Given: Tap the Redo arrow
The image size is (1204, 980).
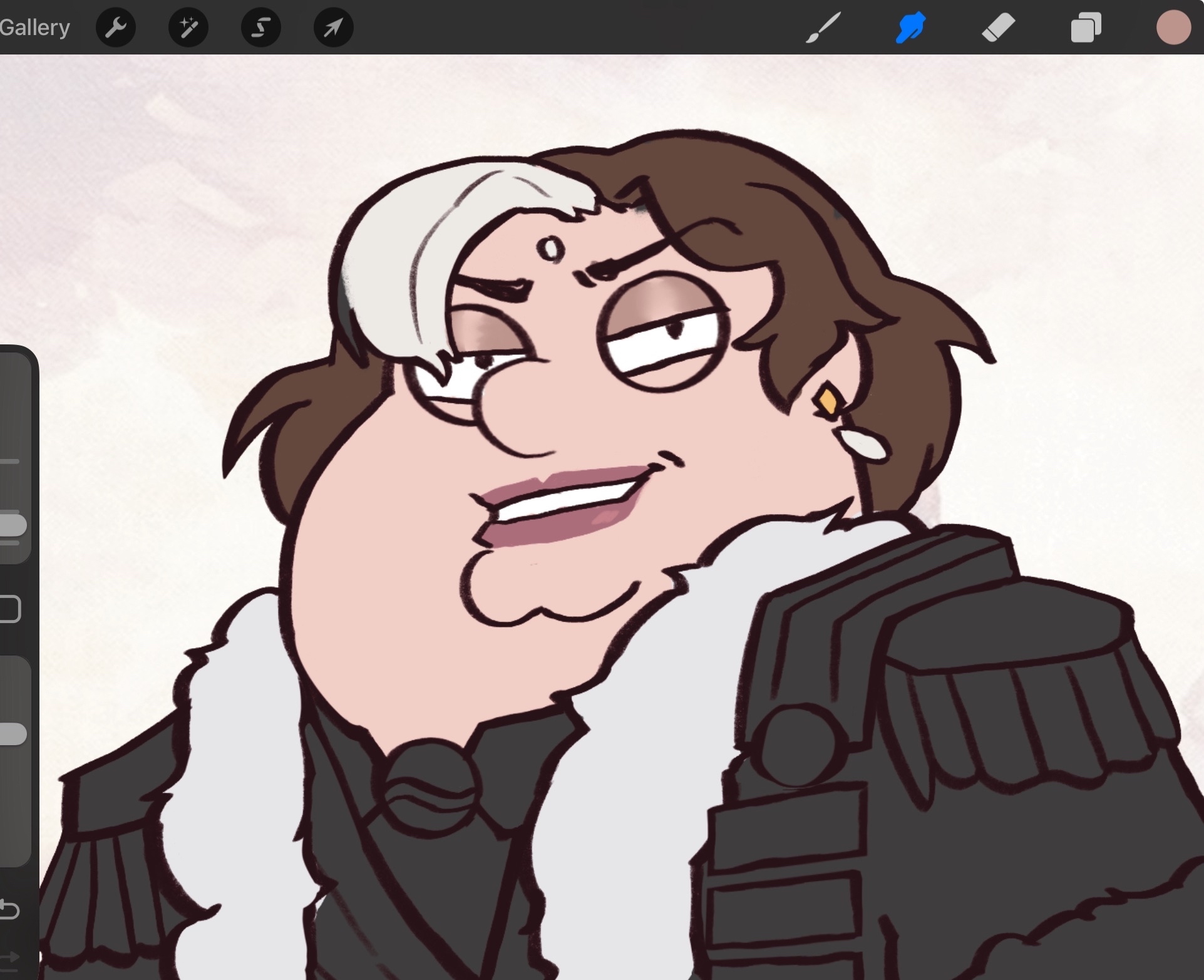Looking at the screenshot, I should (x=10, y=957).
